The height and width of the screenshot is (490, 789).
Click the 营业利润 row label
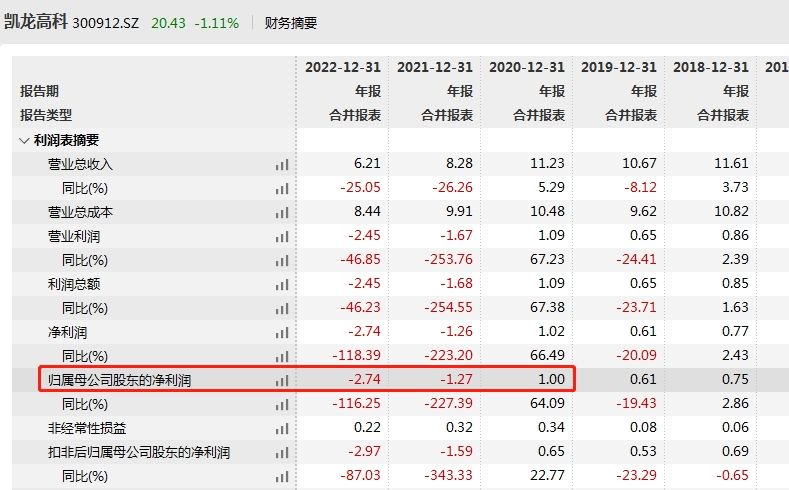pyautogui.click(x=73, y=236)
